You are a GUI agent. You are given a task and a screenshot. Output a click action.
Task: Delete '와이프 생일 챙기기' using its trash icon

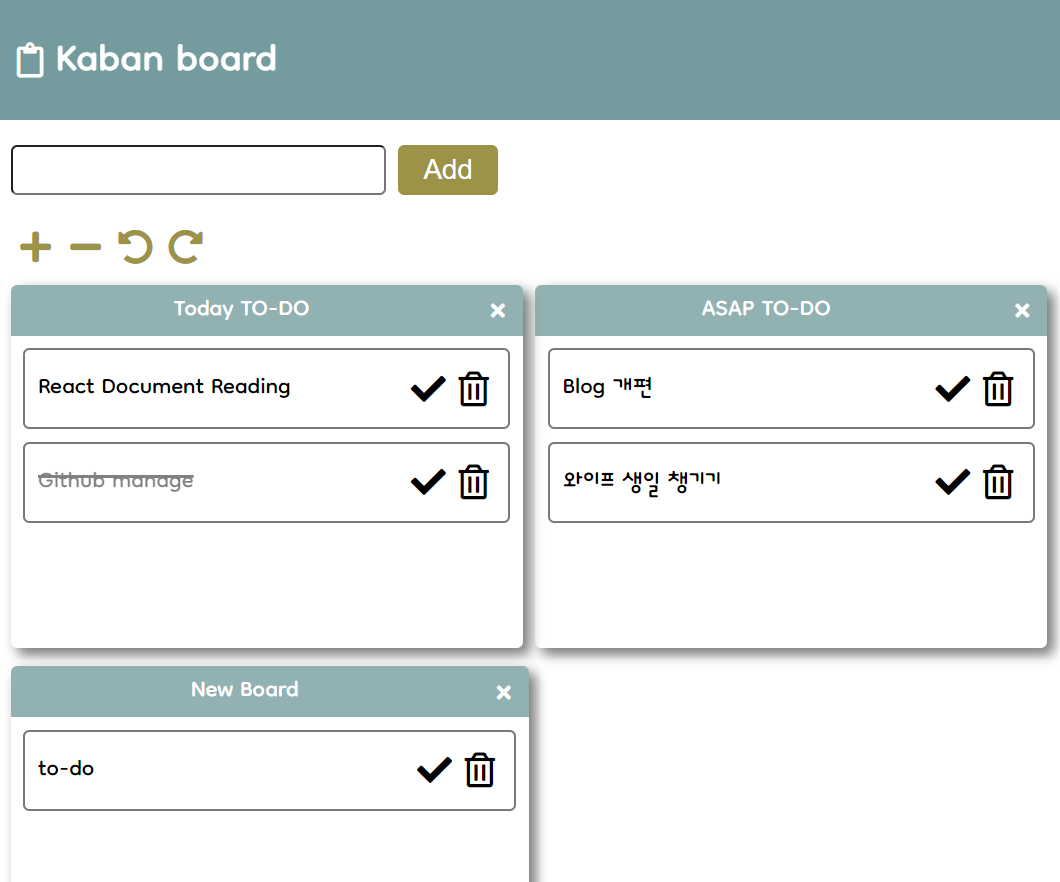click(998, 482)
